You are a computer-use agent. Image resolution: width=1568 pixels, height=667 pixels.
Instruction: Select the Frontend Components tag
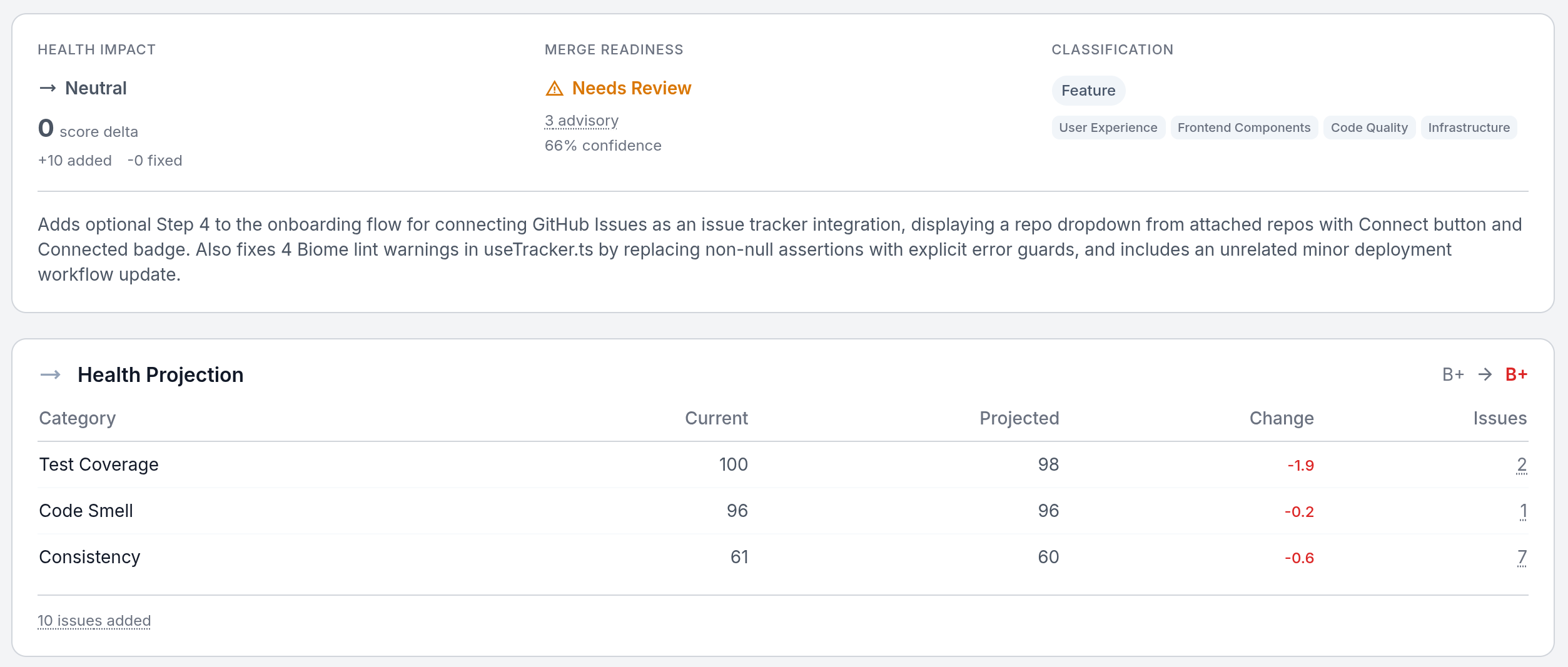tap(1243, 128)
